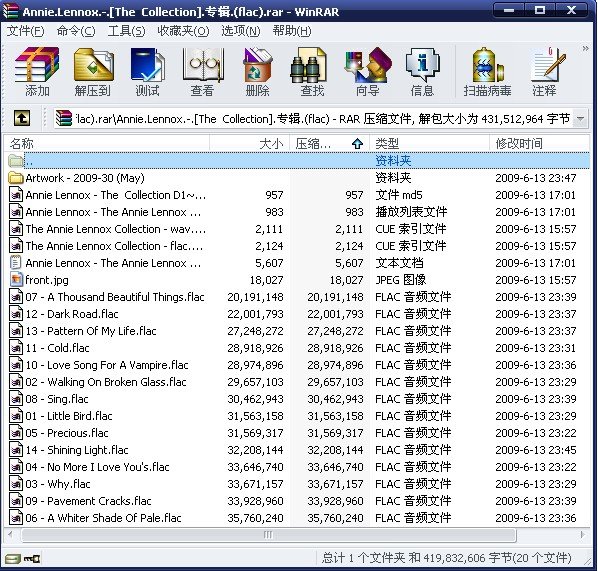Sort by the 压缩 column header
This screenshot has height=571, width=598.
tap(330, 143)
